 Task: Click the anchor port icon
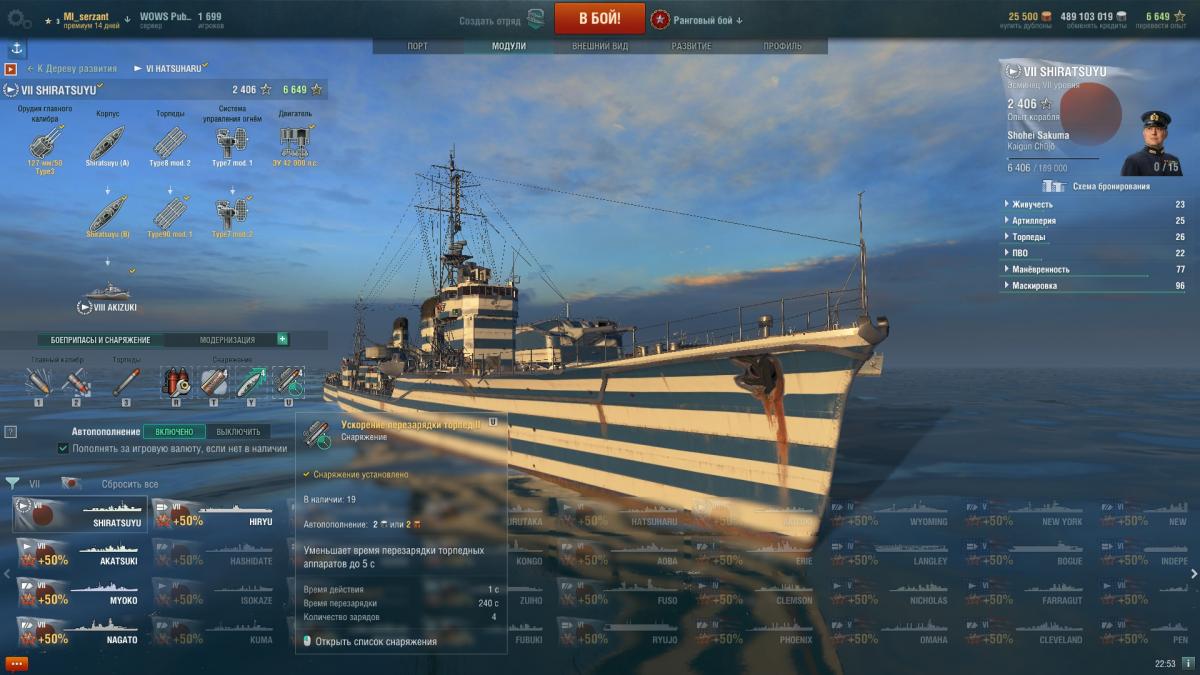pos(18,48)
